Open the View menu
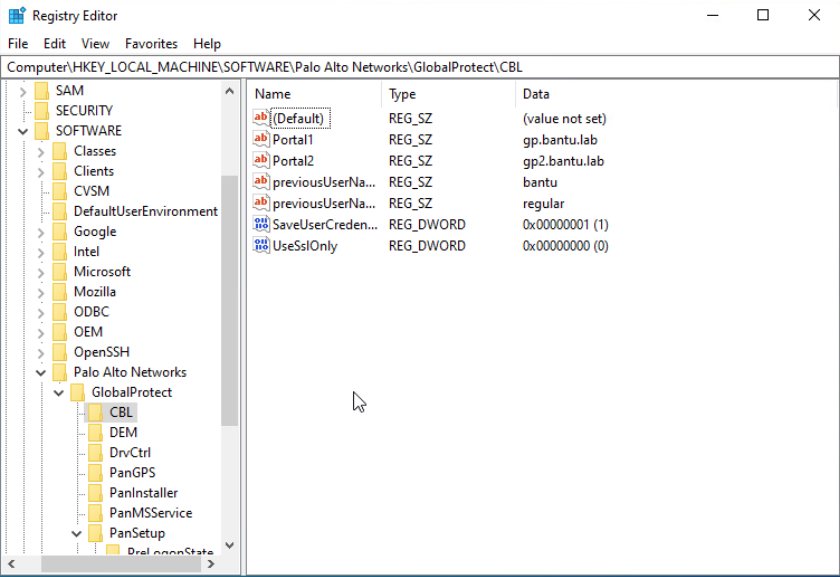840x577 pixels. (x=95, y=43)
